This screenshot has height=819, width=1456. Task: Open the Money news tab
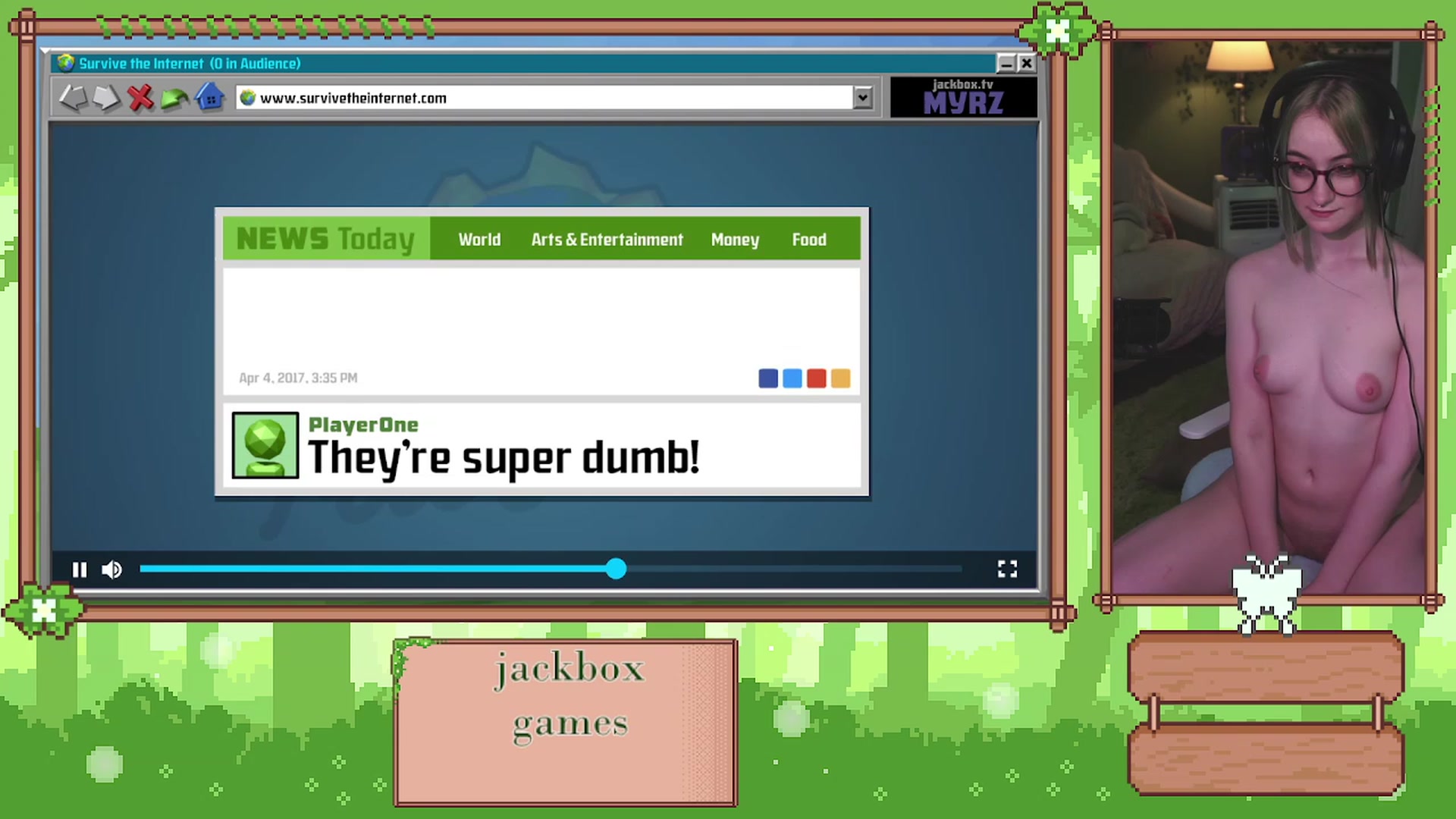tap(735, 240)
